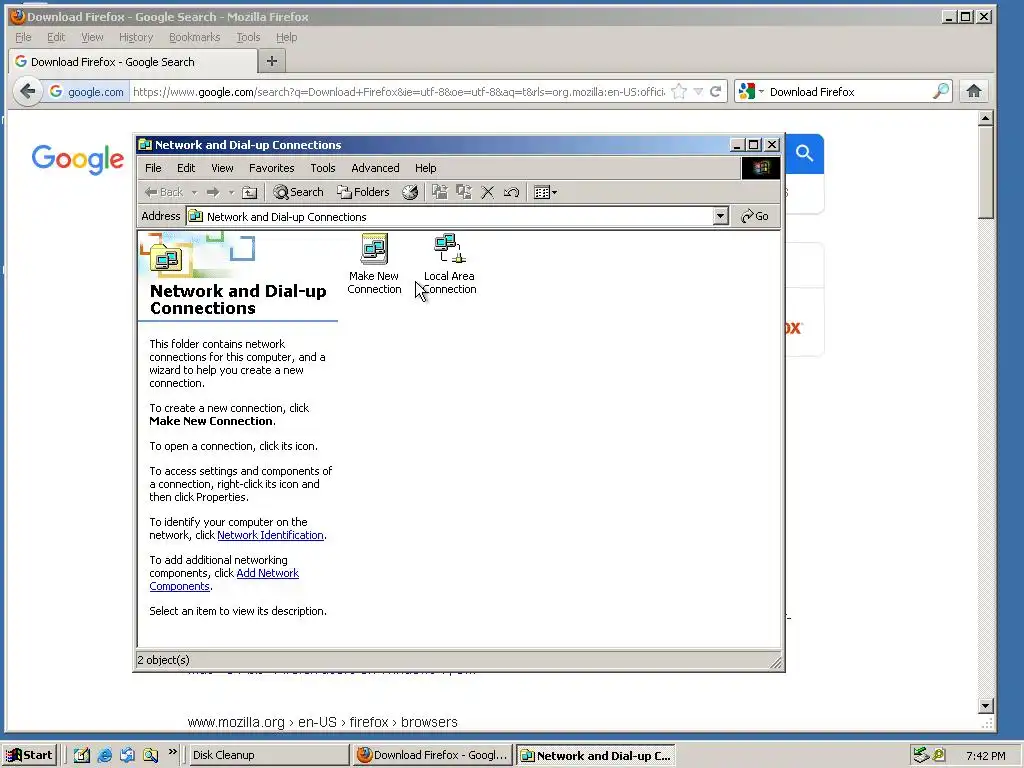Screen dimensions: 1024x768
Task: Launch Outlook Express from quick launch
Action: [x=127, y=755]
